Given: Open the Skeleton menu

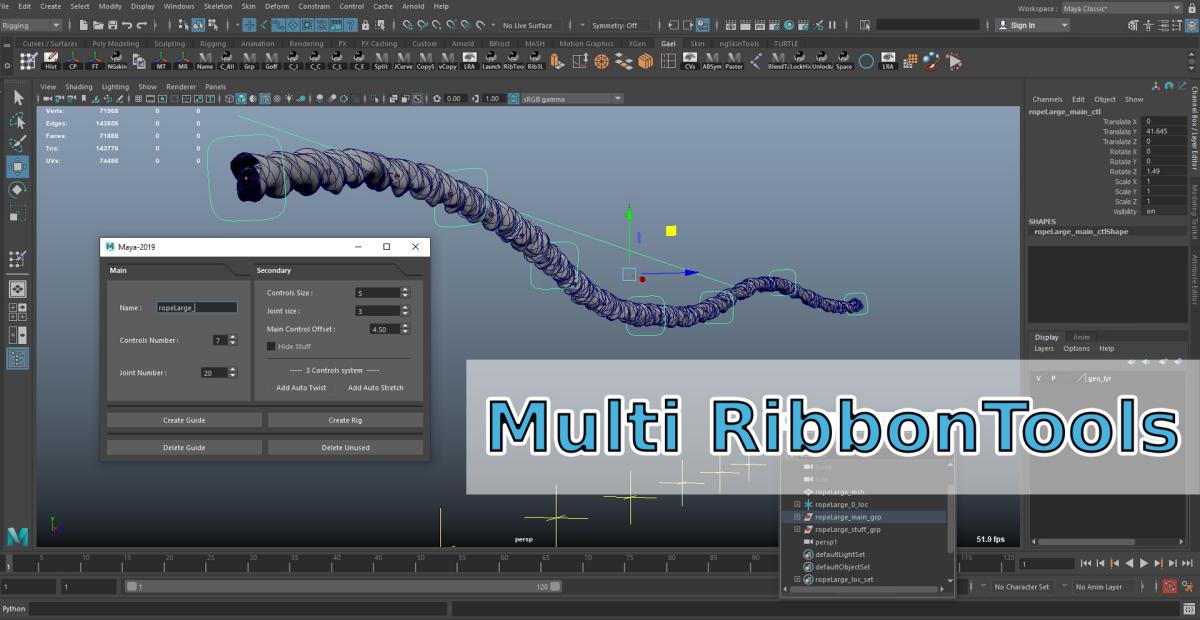Looking at the screenshot, I should [x=217, y=6].
